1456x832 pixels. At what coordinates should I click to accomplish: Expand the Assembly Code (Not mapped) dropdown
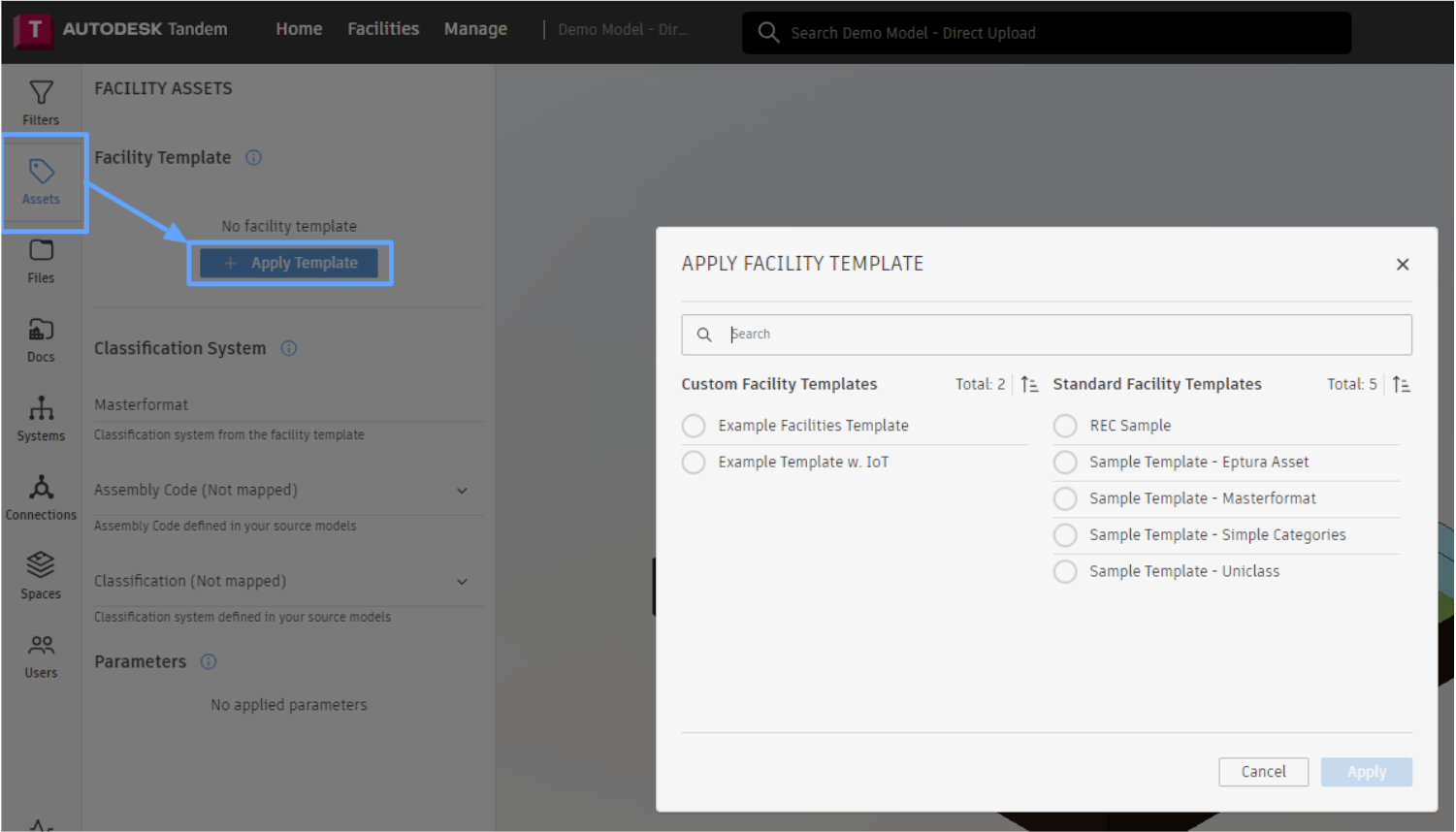click(x=462, y=491)
